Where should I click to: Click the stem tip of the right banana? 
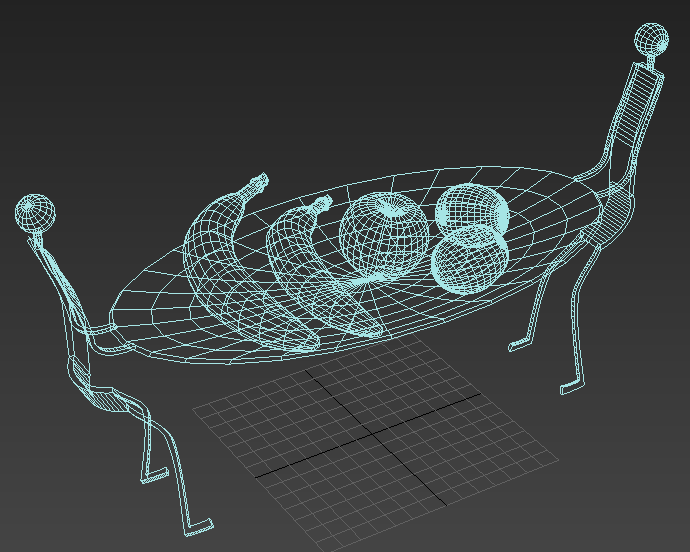coord(323,203)
